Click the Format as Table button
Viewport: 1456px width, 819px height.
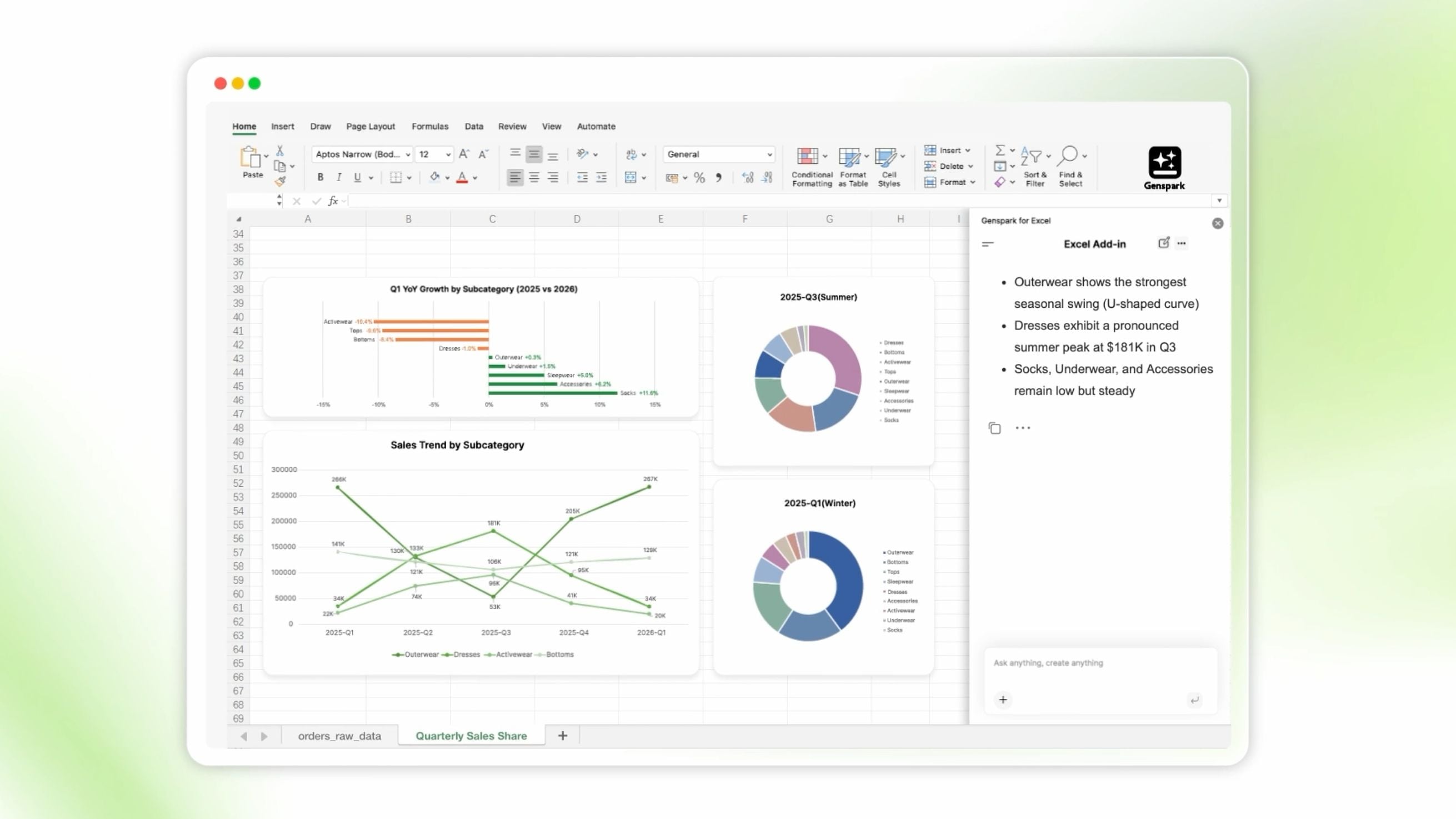tap(851, 167)
